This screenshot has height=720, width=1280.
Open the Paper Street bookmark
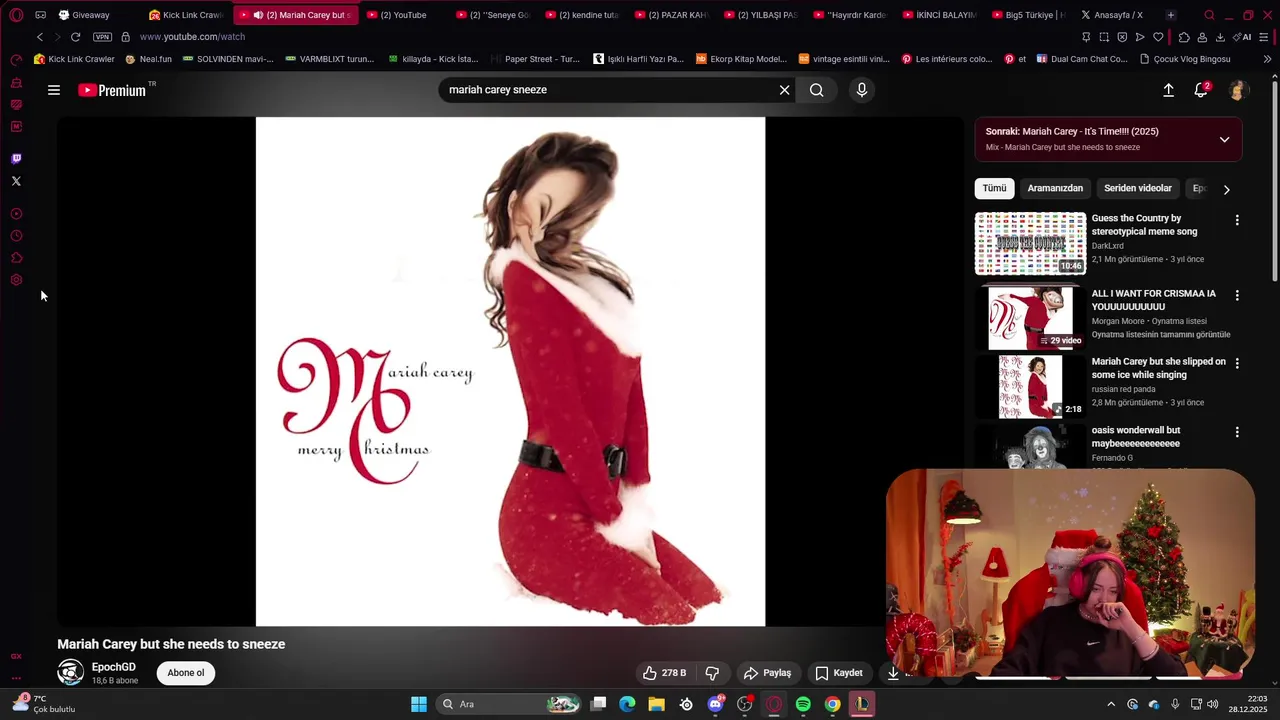pos(535,59)
